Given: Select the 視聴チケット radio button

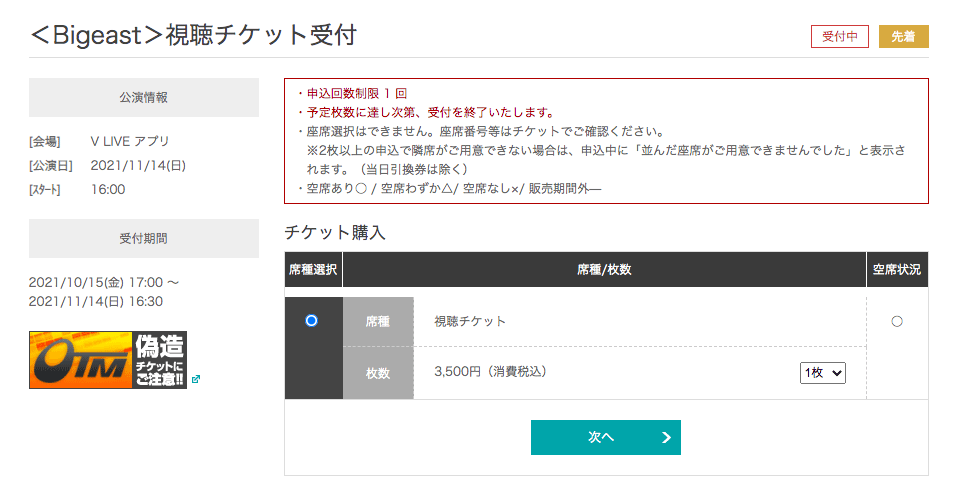Looking at the screenshot, I should coord(311,321).
